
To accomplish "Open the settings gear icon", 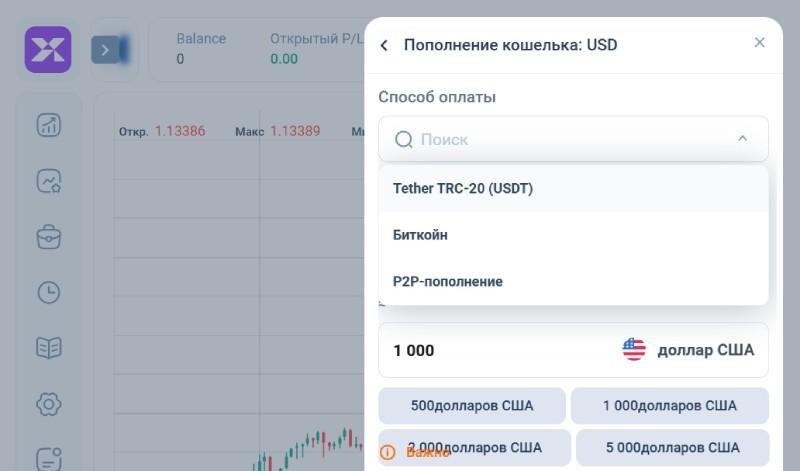I will point(49,404).
